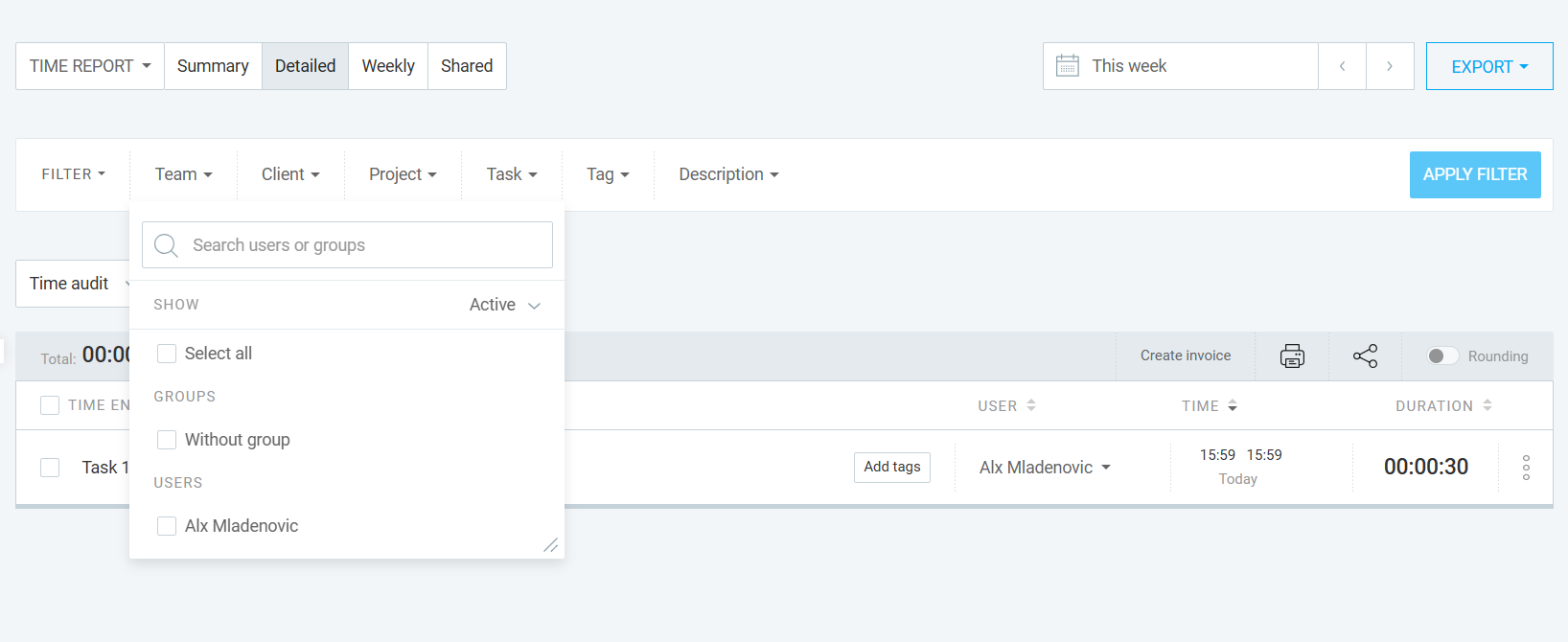Click the calendar icon beside This week
Image resolution: width=1568 pixels, height=642 pixels.
(x=1067, y=66)
